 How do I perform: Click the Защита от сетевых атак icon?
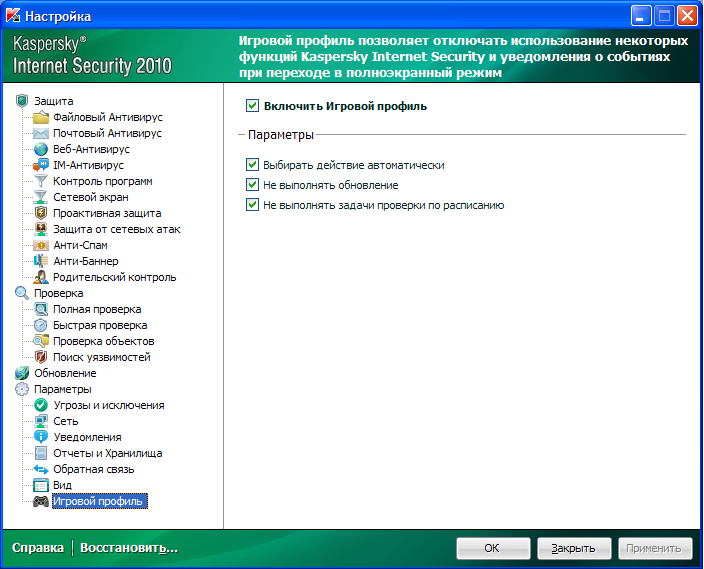(x=41, y=229)
